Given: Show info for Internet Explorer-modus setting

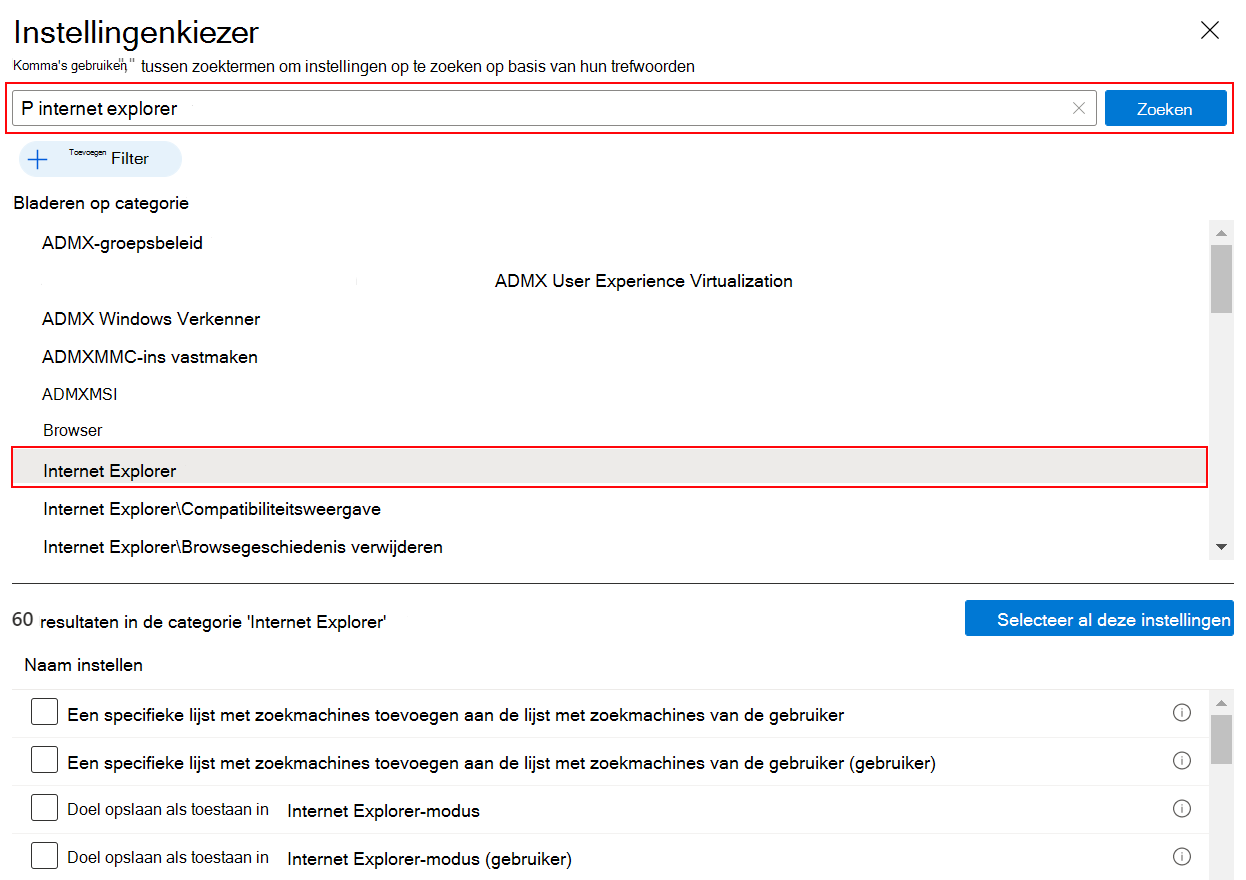Looking at the screenshot, I should point(1182,809).
